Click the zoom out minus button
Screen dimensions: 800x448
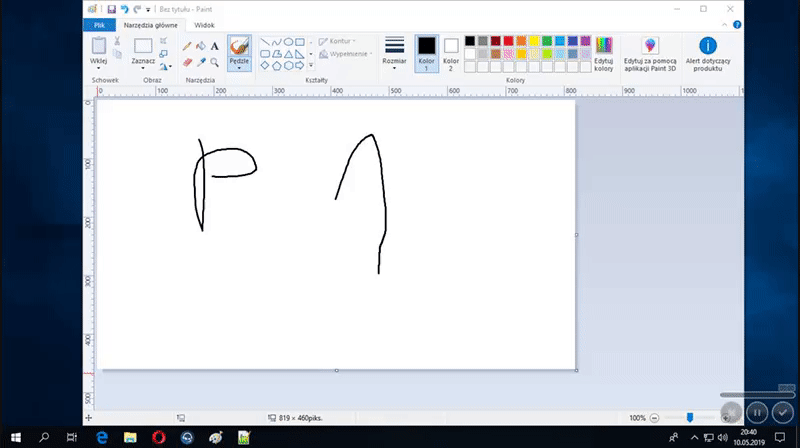click(x=654, y=418)
